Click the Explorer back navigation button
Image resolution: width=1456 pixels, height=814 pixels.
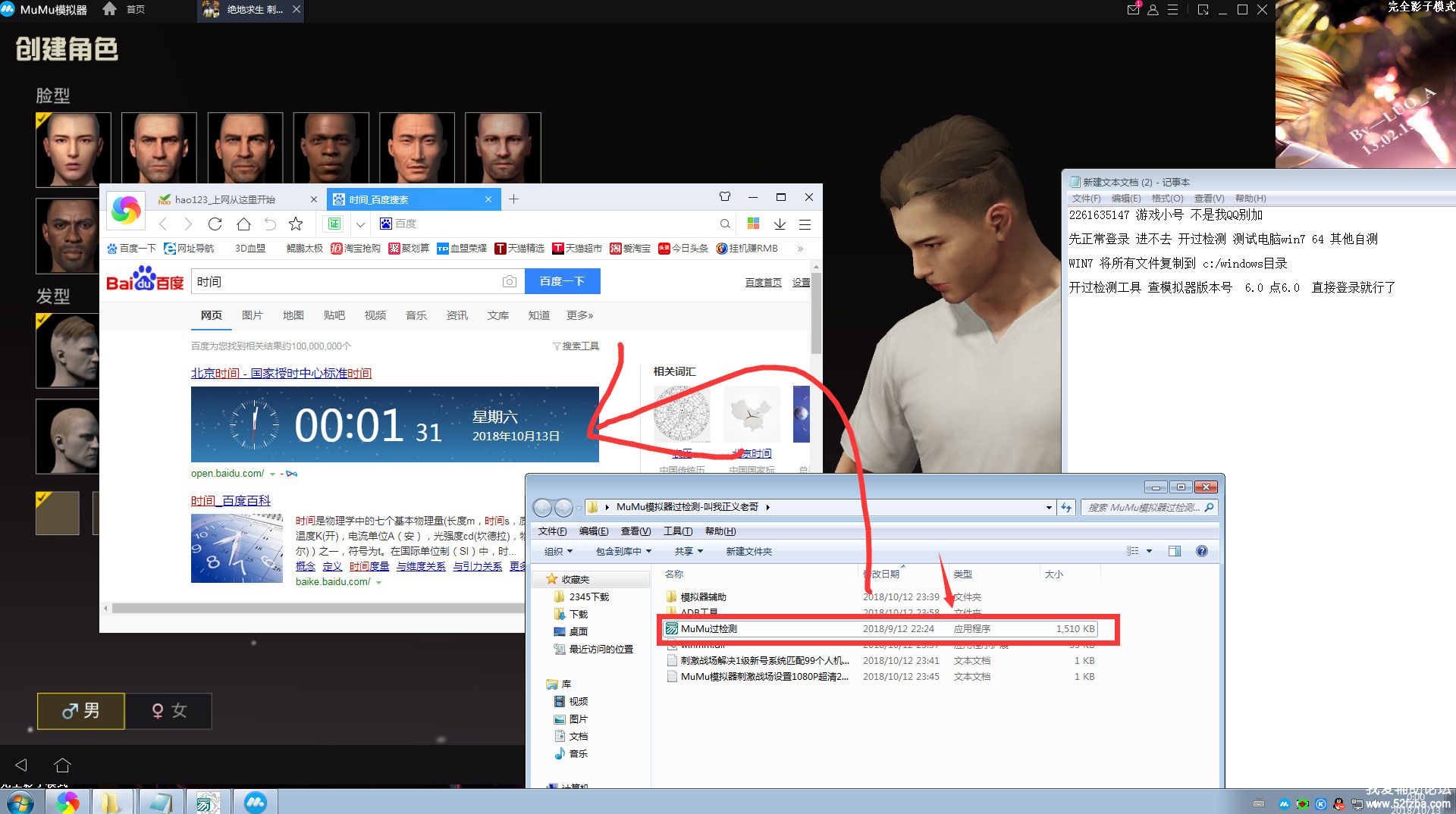(x=542, y=507)
